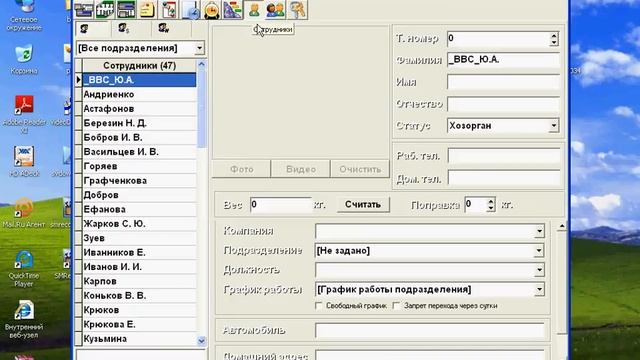
Task: Click the Видео button
Action: (x=301, y=169)
